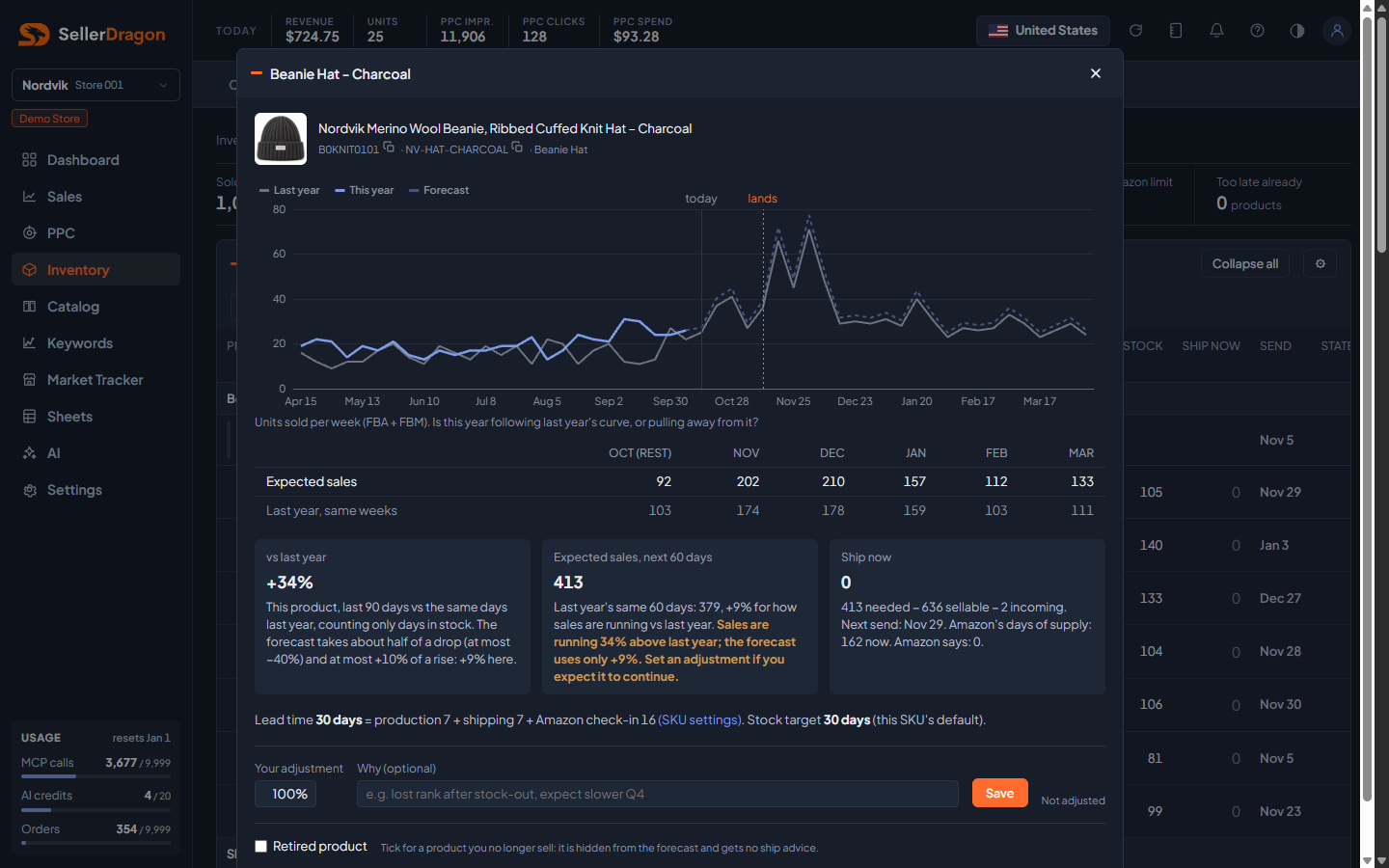Viewport: 1389px width, 868px height.
Task: Toggle the This year chart legend series
Action: [x=365, y=190]
